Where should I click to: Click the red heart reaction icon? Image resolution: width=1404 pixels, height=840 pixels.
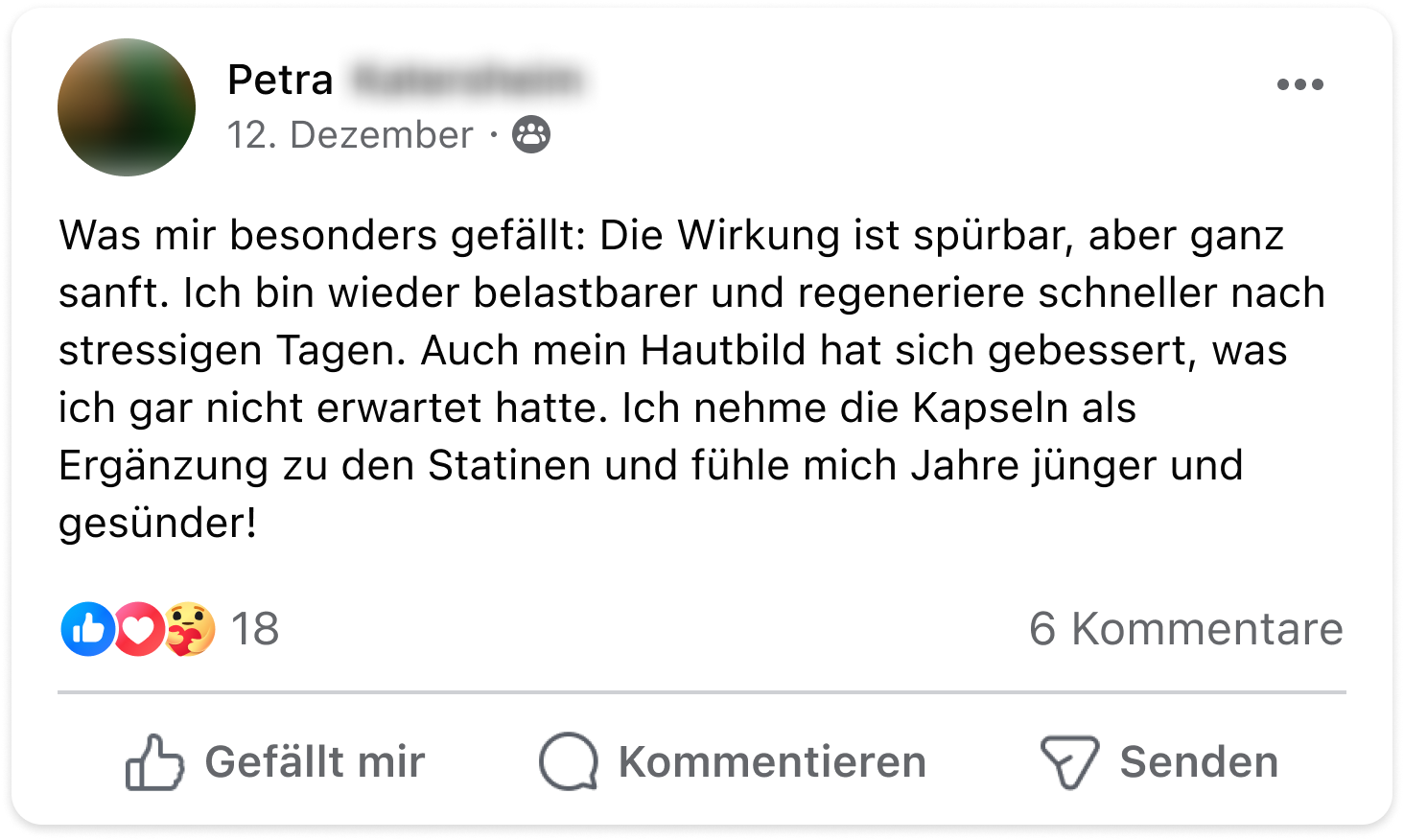(x=138, y=629)
